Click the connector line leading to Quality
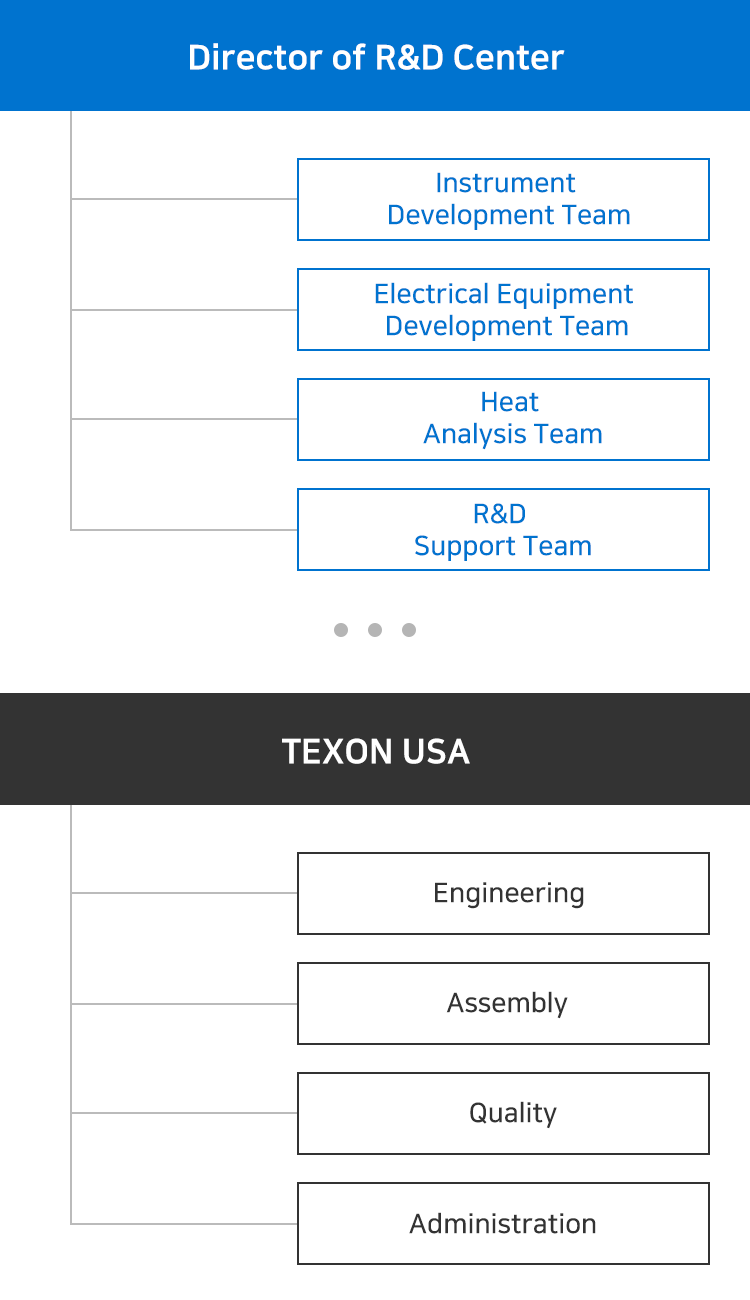750x1300 pixels. [184, 1113]
